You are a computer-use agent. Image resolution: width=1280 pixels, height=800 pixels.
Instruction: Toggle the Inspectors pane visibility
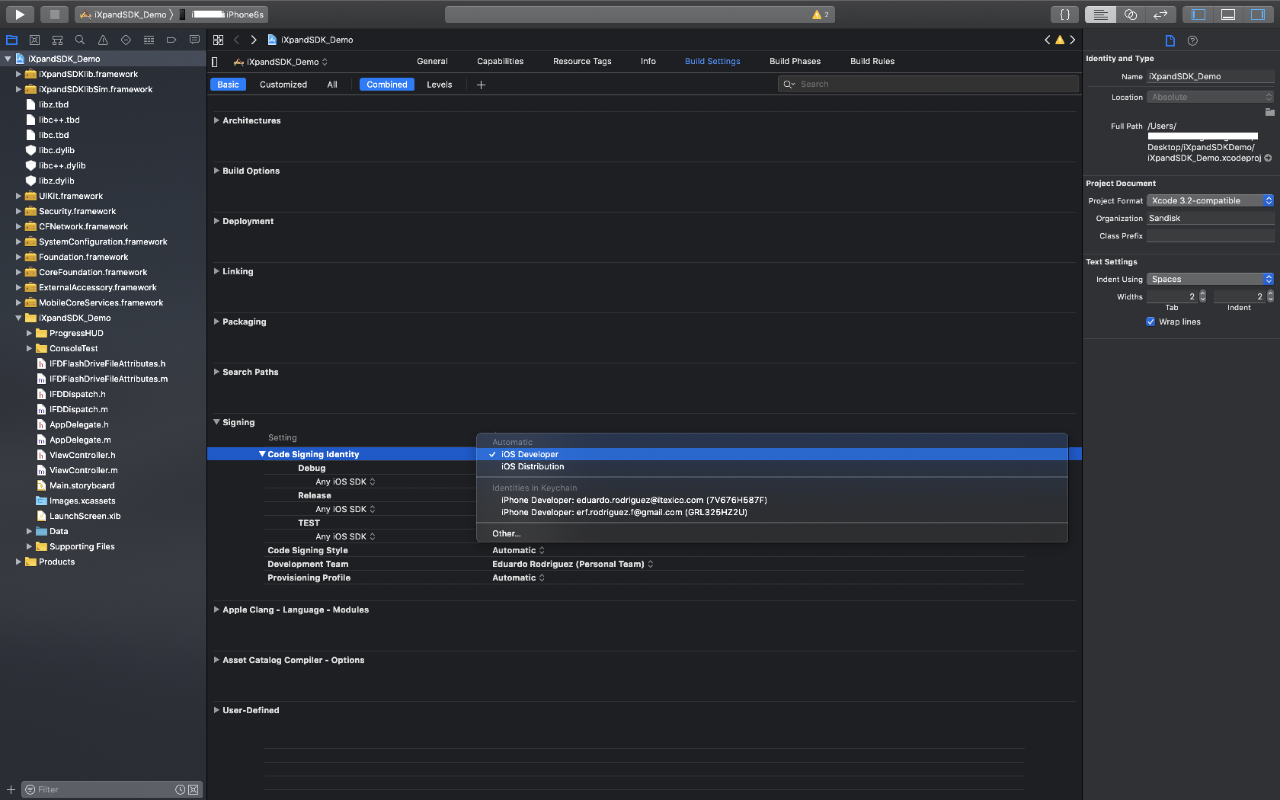(1258, 14)
